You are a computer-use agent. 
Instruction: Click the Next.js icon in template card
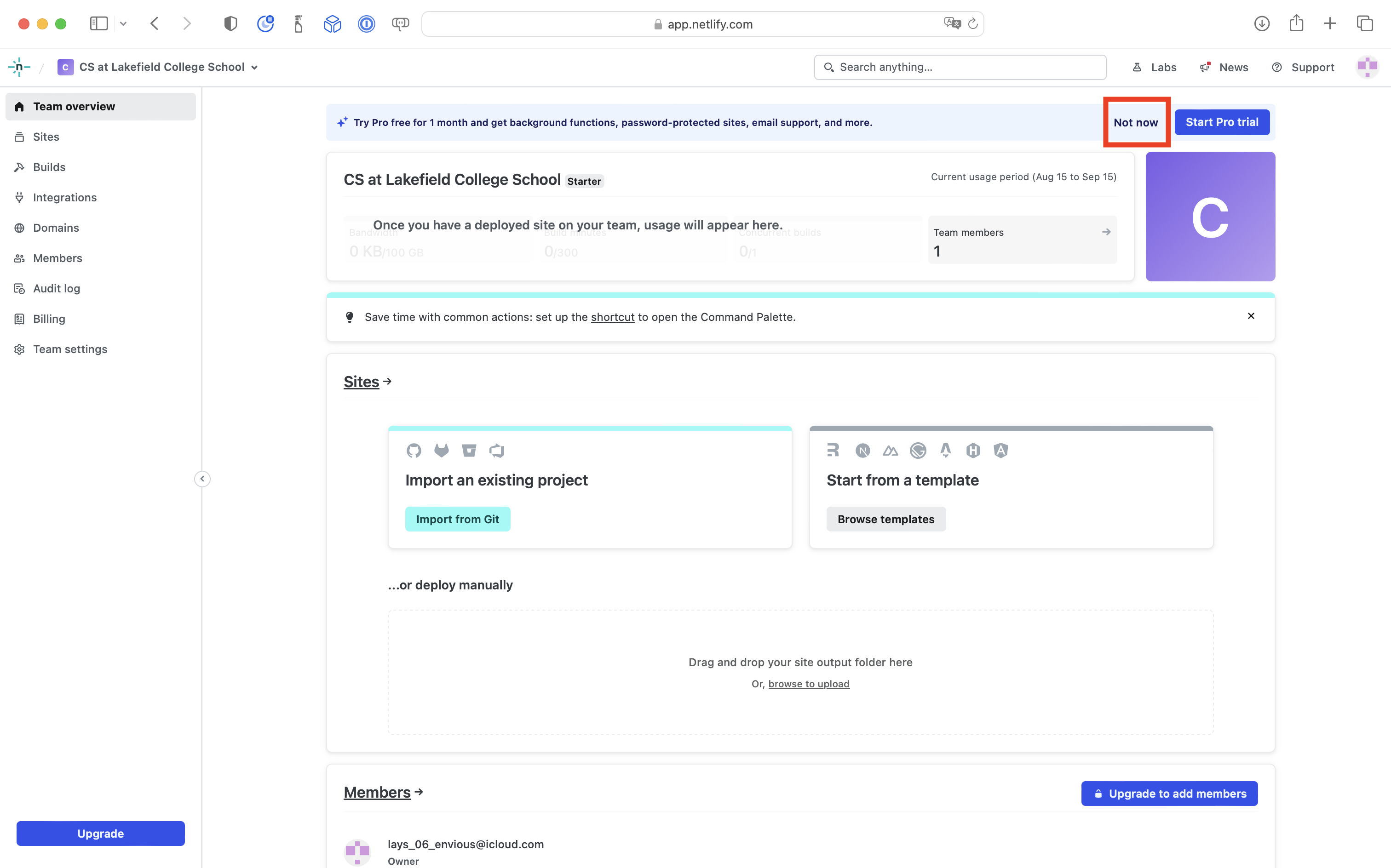862,451
